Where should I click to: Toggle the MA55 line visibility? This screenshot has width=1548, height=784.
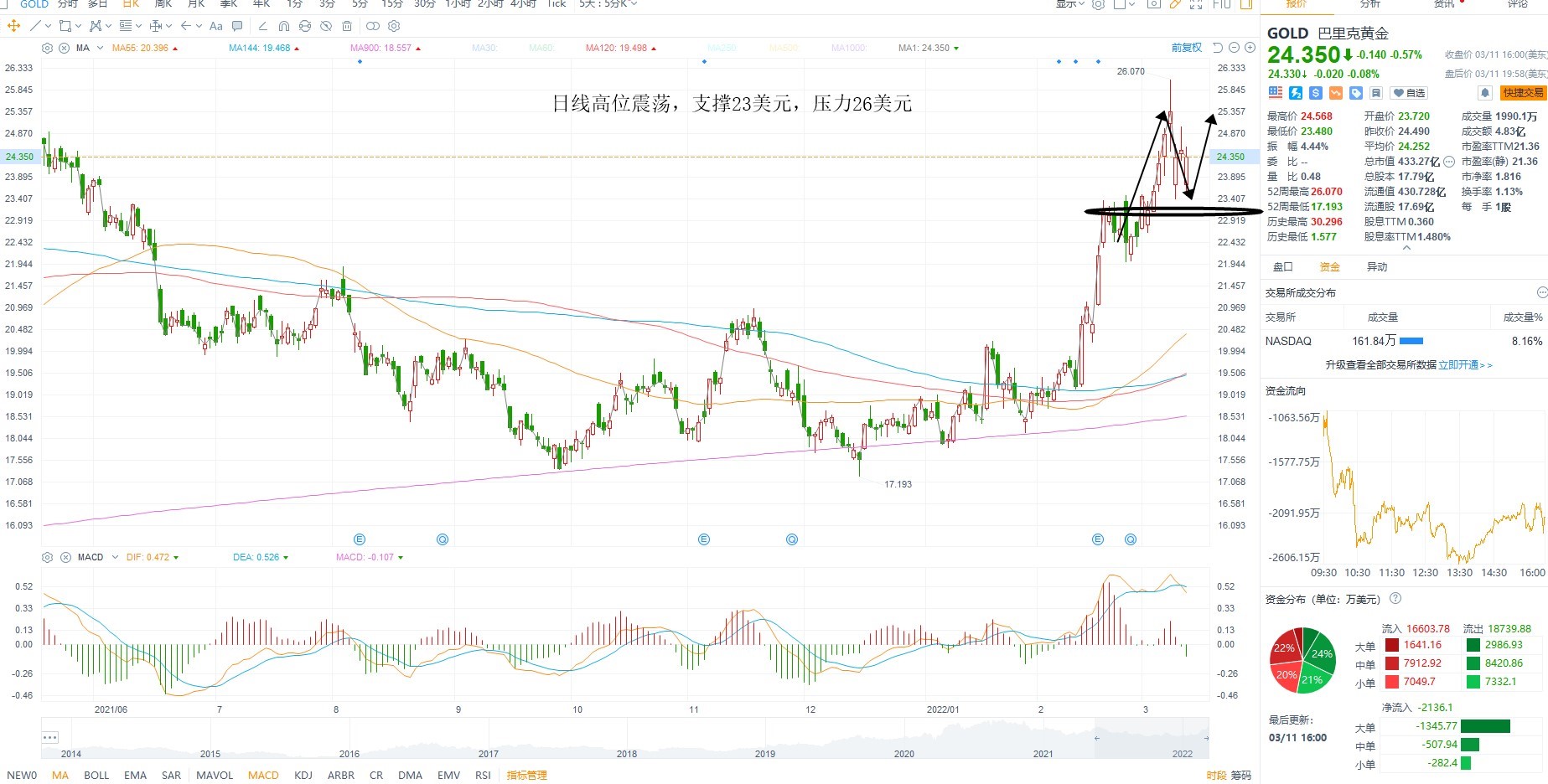(x=145, y=48)
